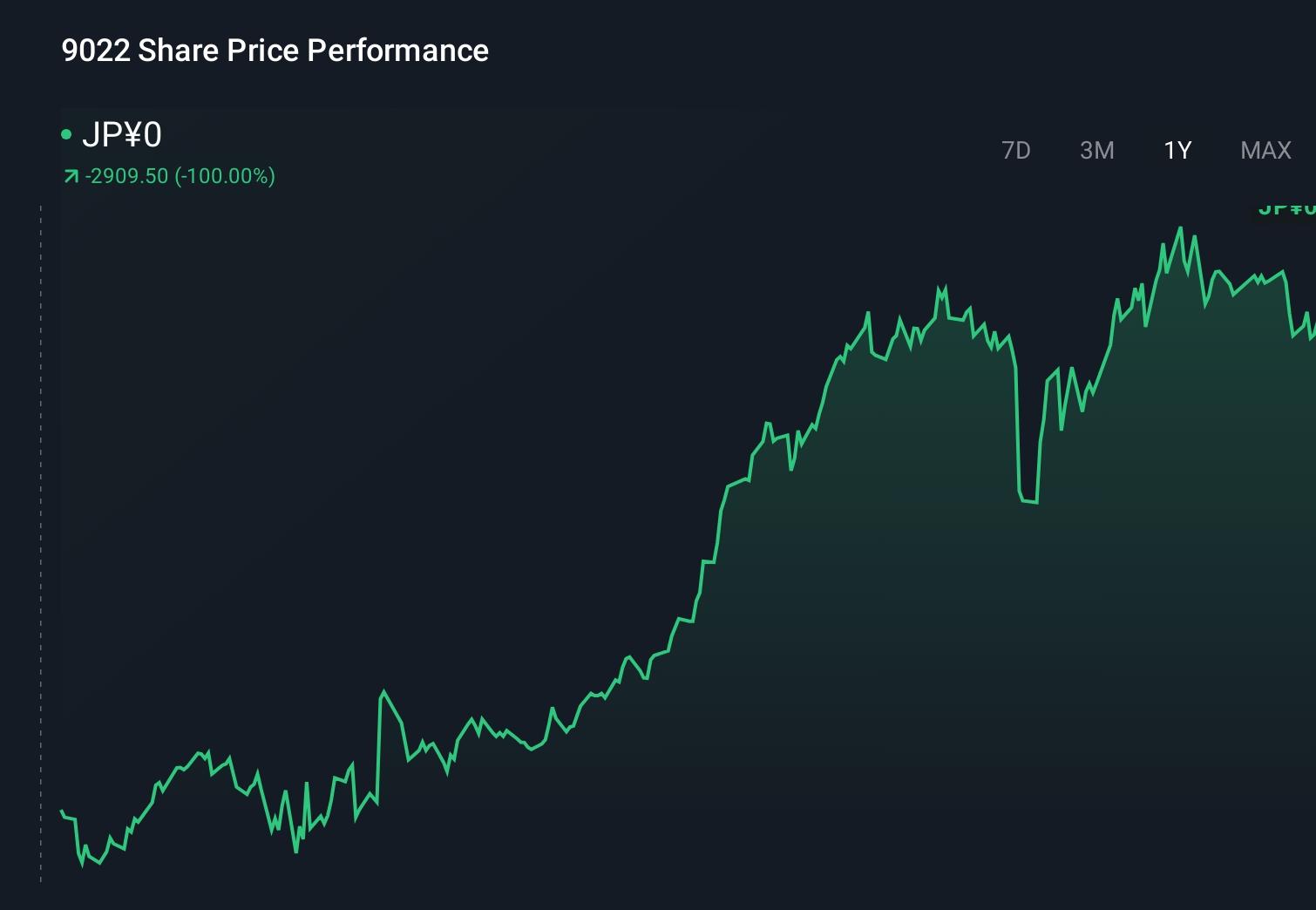This screenshot has height=910, width=1316.
Task: Click the JP¥0 price label
Action: (x=124, y=134)
